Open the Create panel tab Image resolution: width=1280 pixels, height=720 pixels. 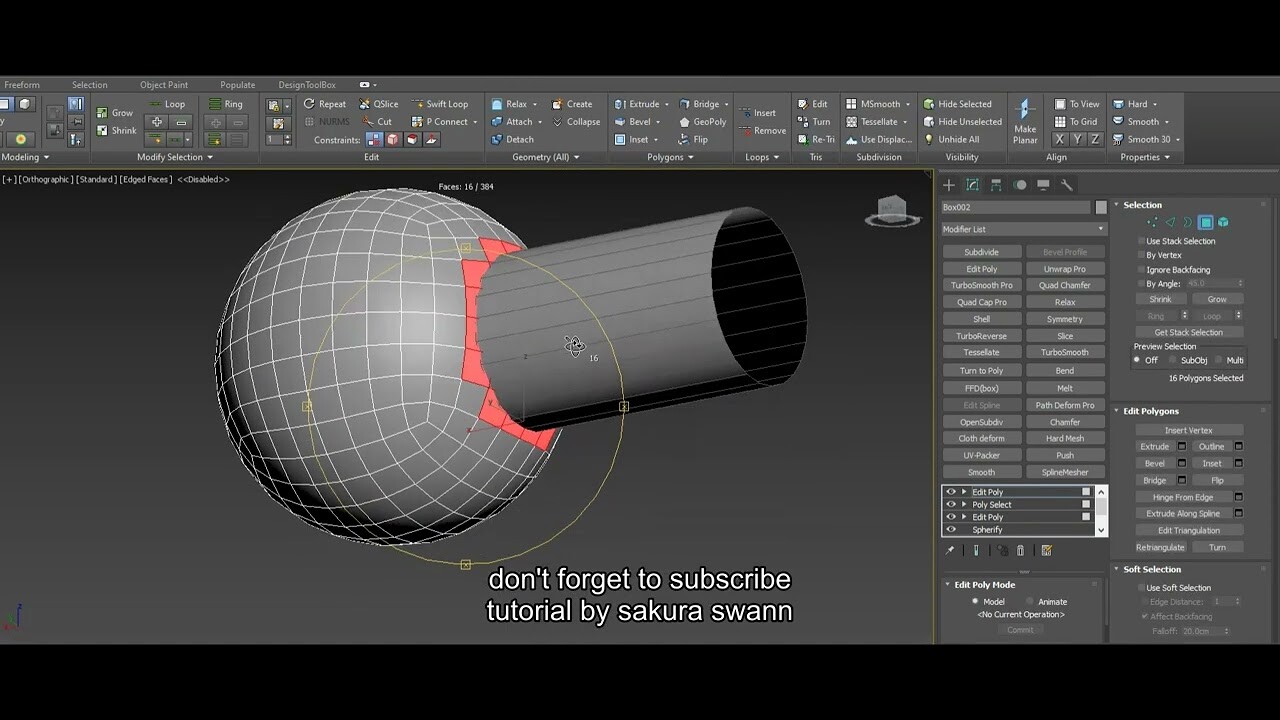(x=948, y=185)
